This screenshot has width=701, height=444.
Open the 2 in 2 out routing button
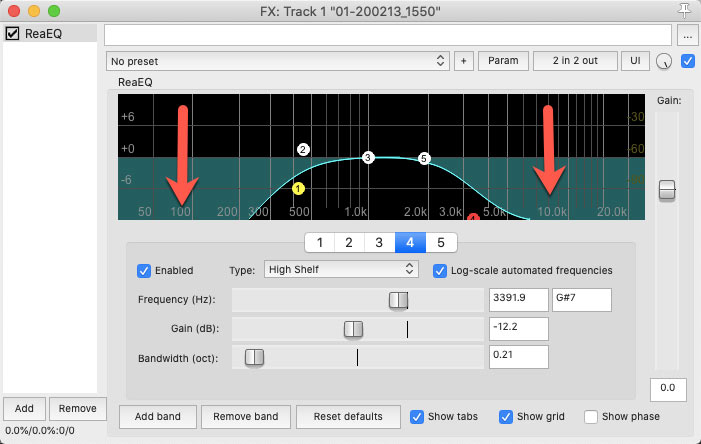(x=574, y=61)
